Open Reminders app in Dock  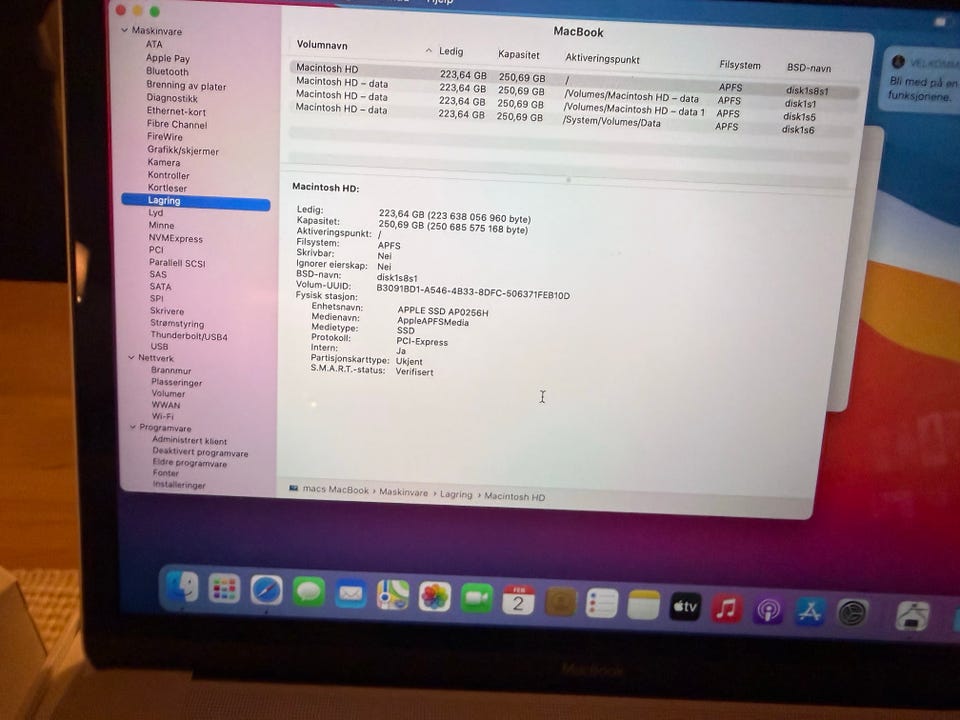pyautogui.click(x=602, y=604)
